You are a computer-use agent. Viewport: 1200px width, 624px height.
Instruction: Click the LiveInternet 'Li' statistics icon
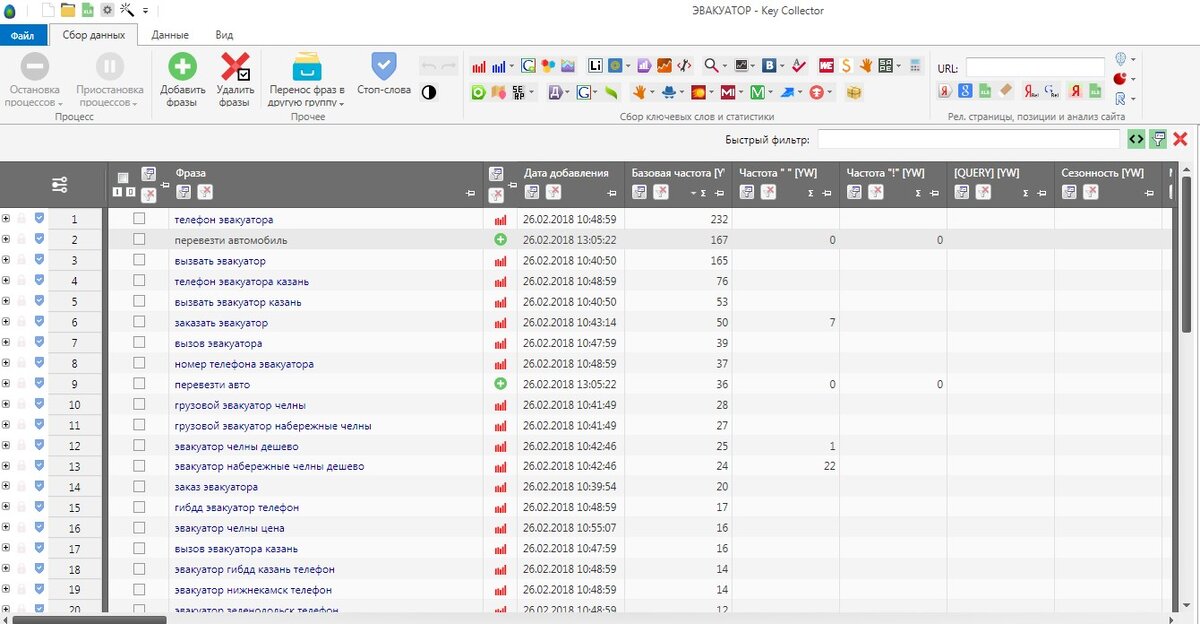(x=595, y=66)
